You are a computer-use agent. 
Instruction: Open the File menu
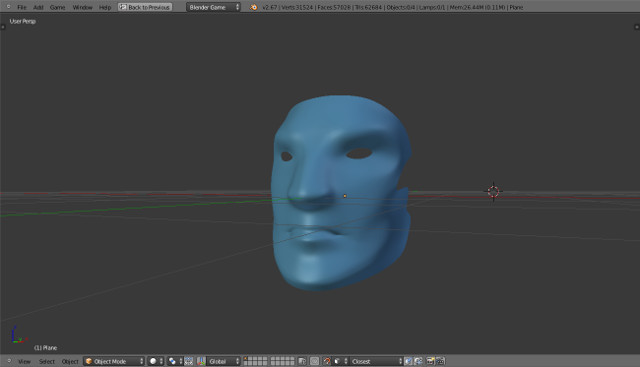pyautogui.click(x=22, y=7)
